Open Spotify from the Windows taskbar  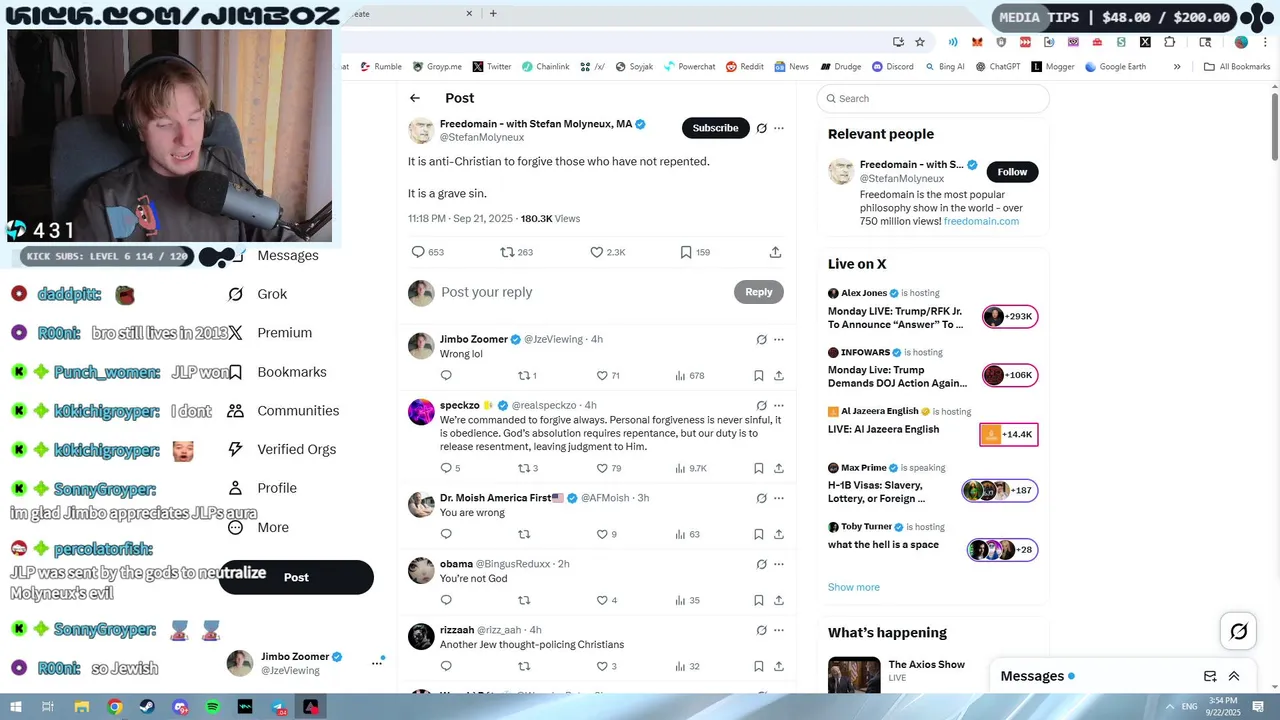click(x=213, y=707)
